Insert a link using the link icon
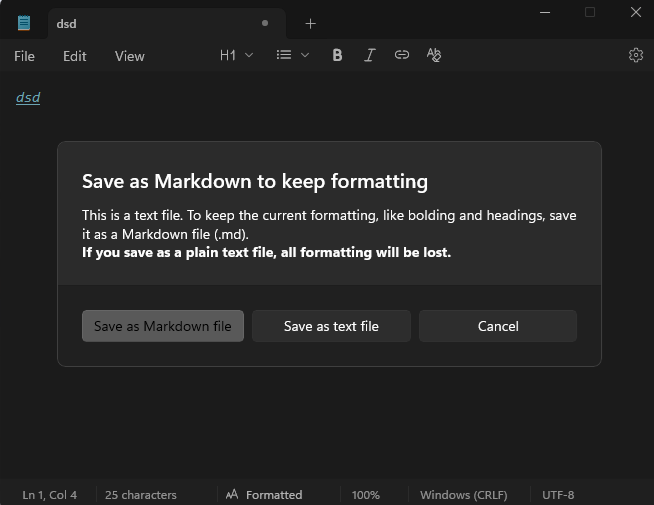The width and height of the screenshot is (654, 505). (x=402, y=55)
